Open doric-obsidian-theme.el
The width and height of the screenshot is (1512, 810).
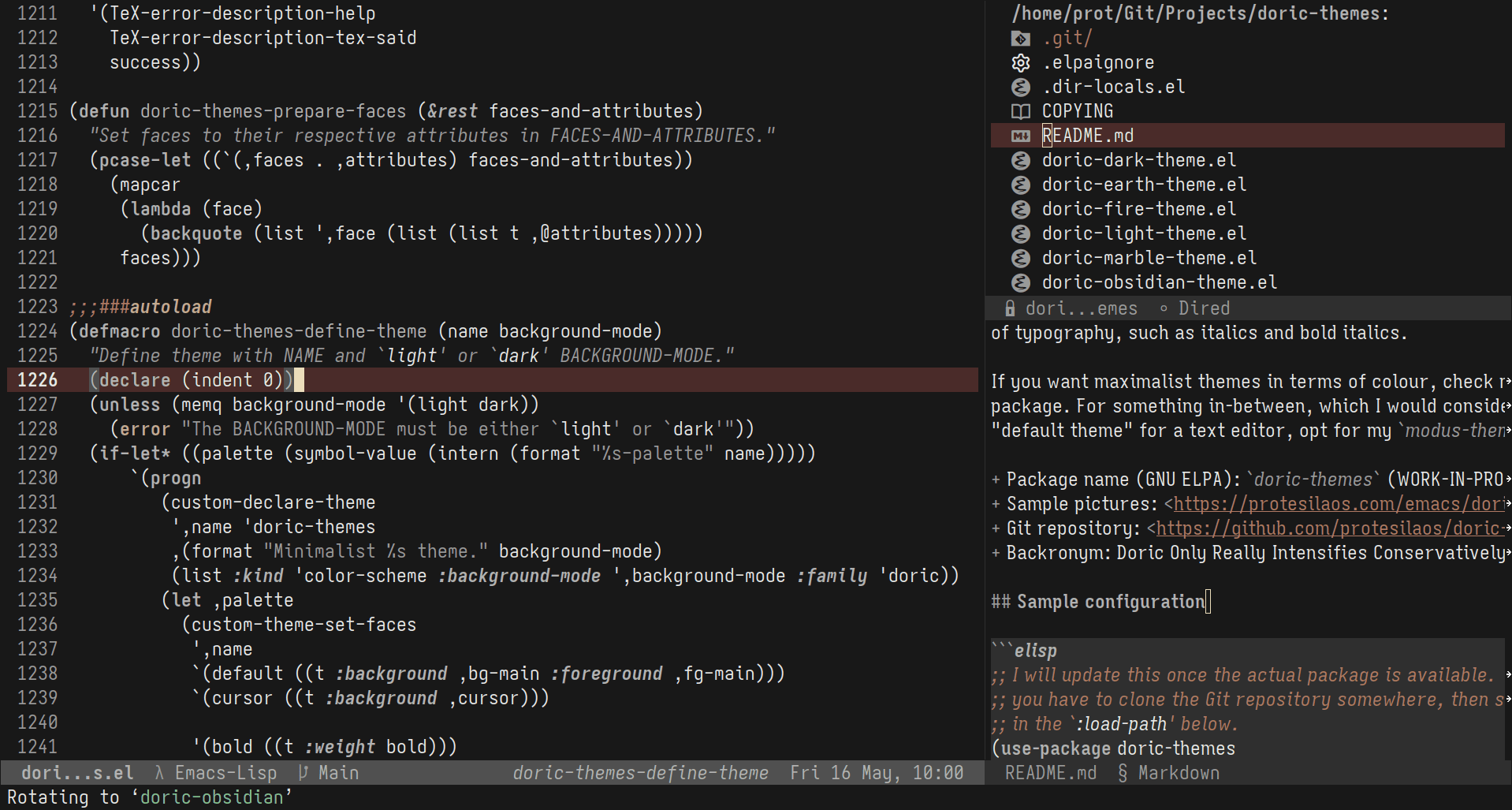(x=1160, y=282)
